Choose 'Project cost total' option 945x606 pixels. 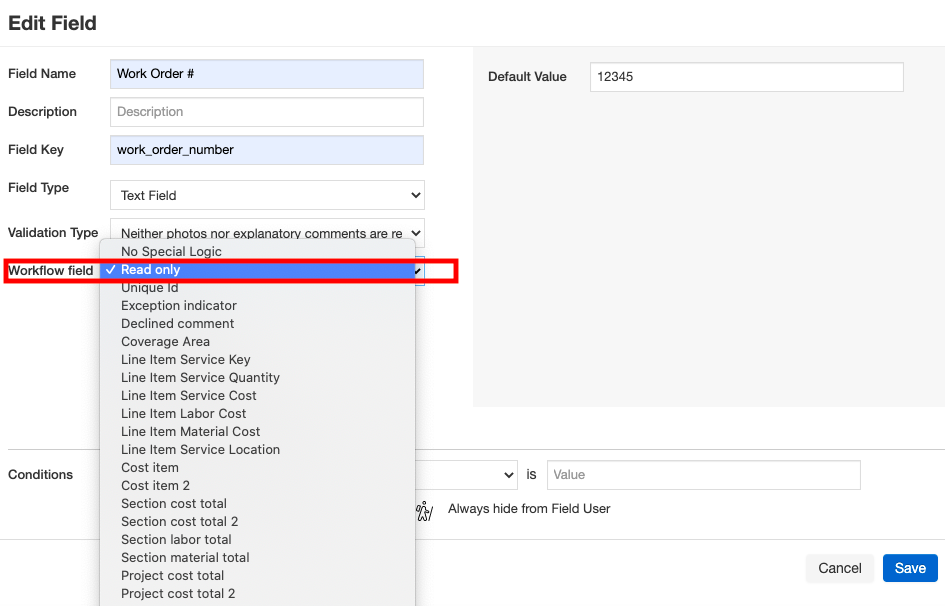pyautogui.click(x=172, y=576)
